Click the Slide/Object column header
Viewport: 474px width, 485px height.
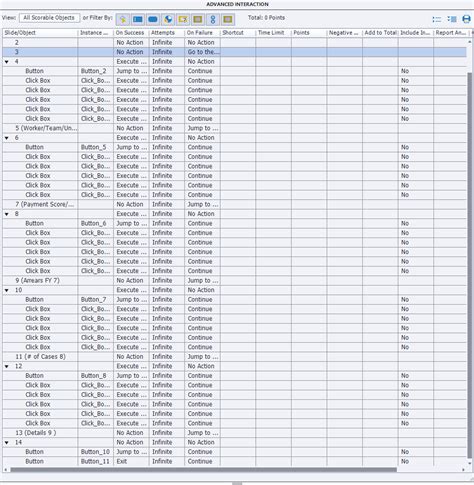[x=40, y=33]
